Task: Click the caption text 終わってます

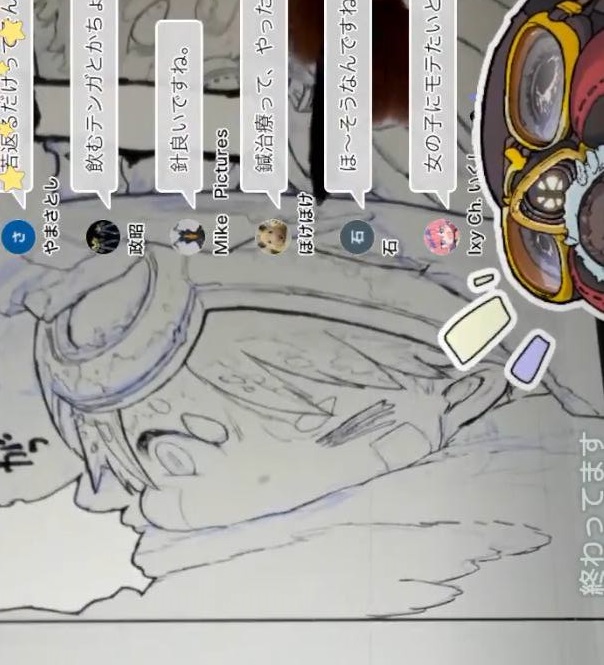Action: [592, 514]
